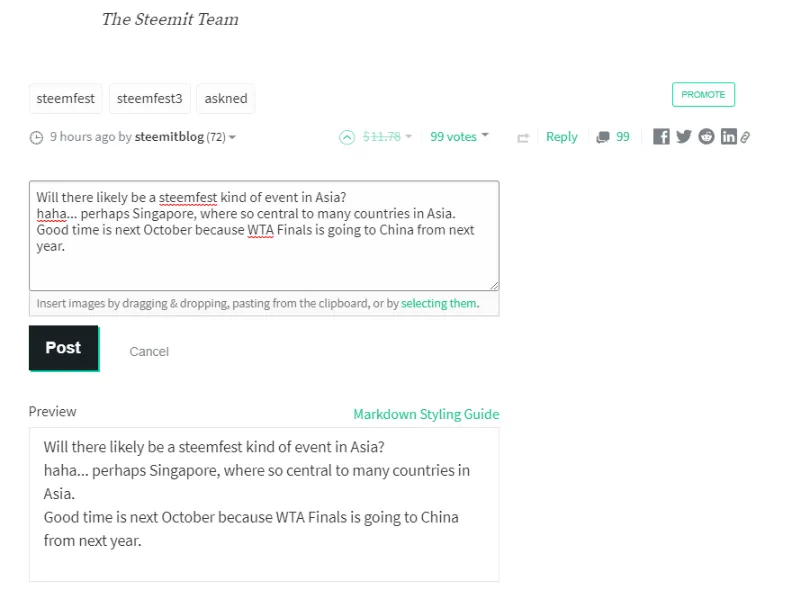Viewport: 785px width, 612px height.
Task: Share post on Twitter
Action: point(683,136)
